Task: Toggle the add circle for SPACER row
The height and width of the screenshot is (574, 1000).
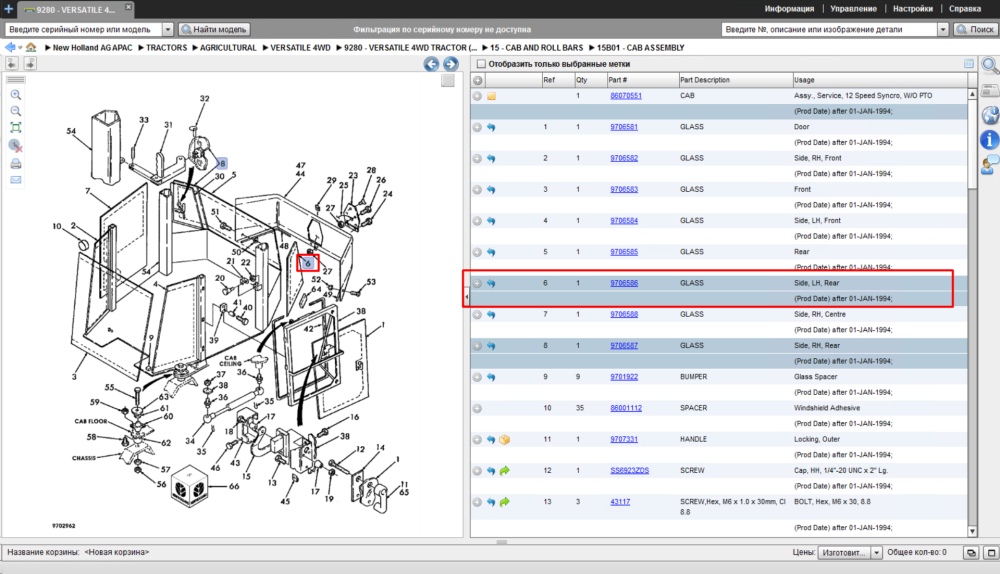Action: point(477,409)
